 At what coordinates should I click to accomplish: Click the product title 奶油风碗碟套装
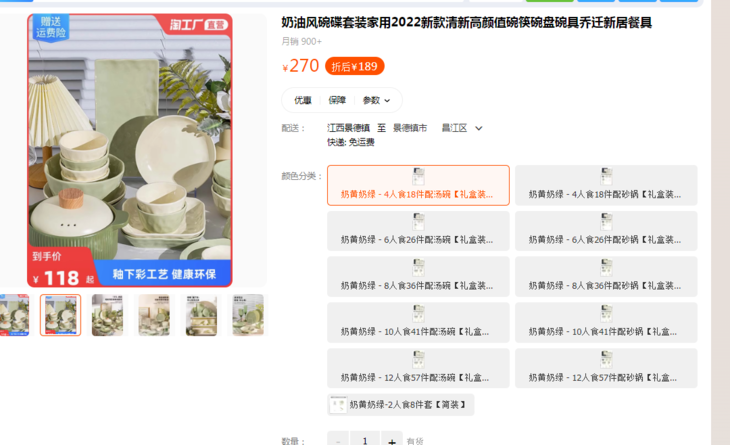[466, 22]
